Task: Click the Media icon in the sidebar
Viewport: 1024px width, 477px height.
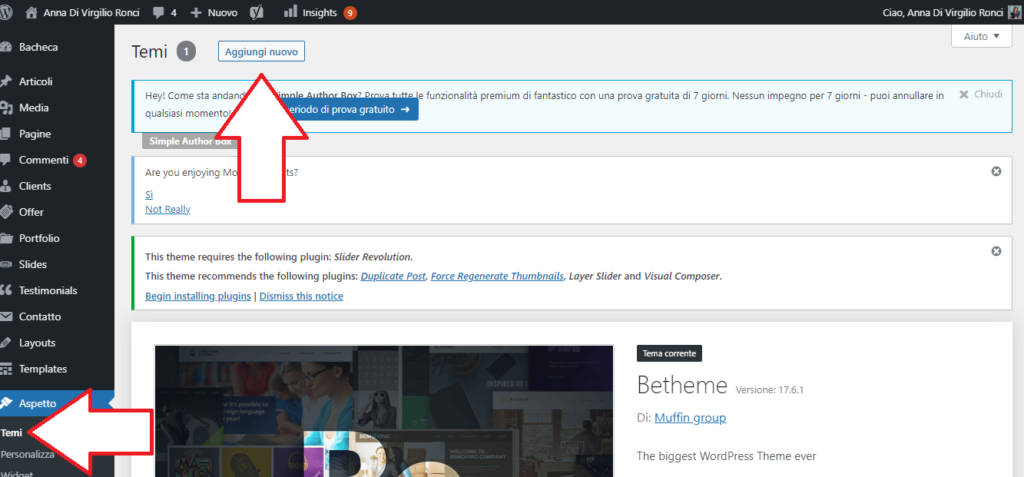Action: (6, 108)
